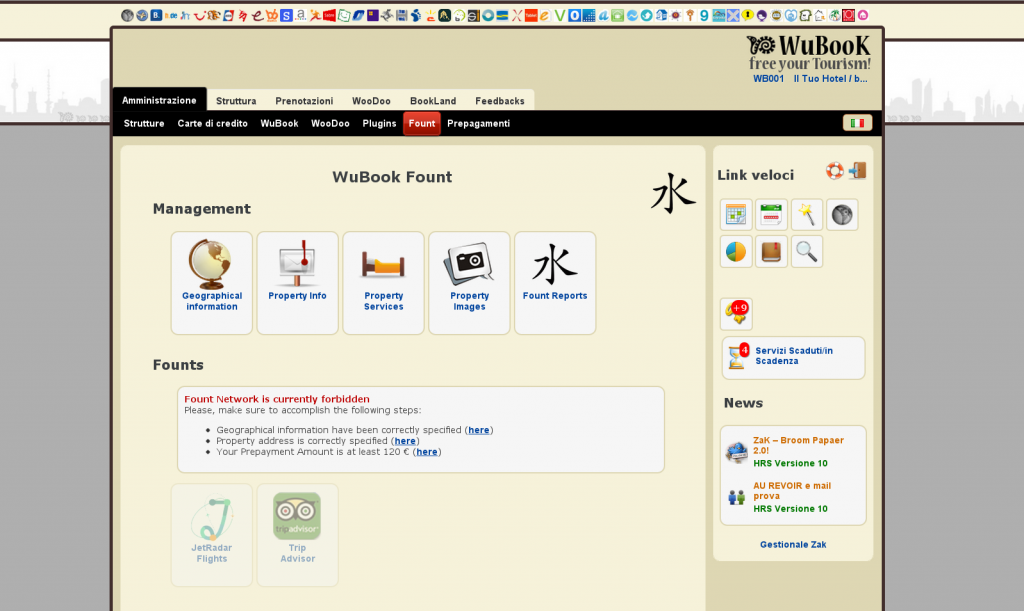Follow the Gestionale Zak link
This screenshot has width=1024, height=611.
[793, 544]
